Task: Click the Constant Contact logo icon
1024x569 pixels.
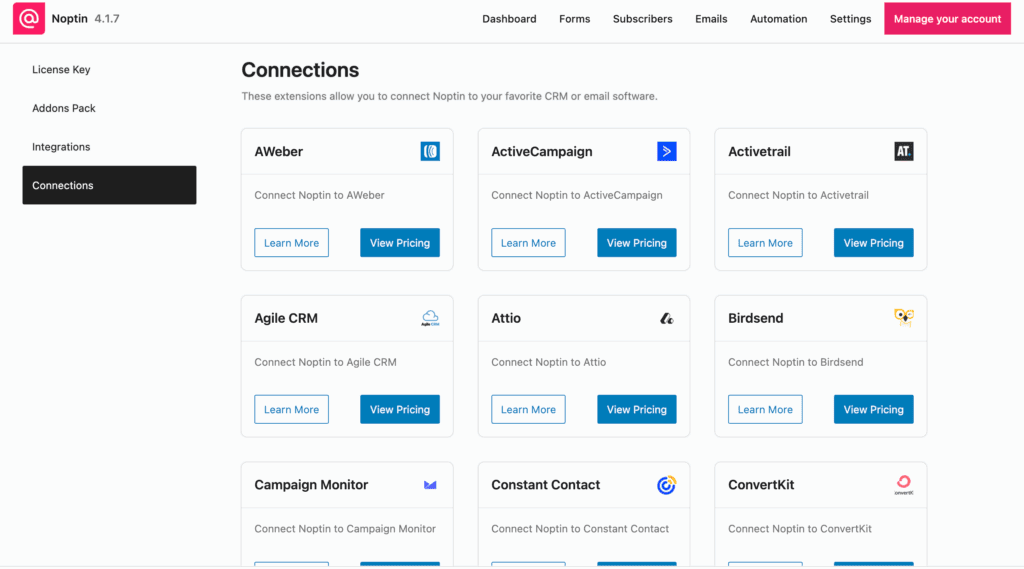Action: coord(667,485)
